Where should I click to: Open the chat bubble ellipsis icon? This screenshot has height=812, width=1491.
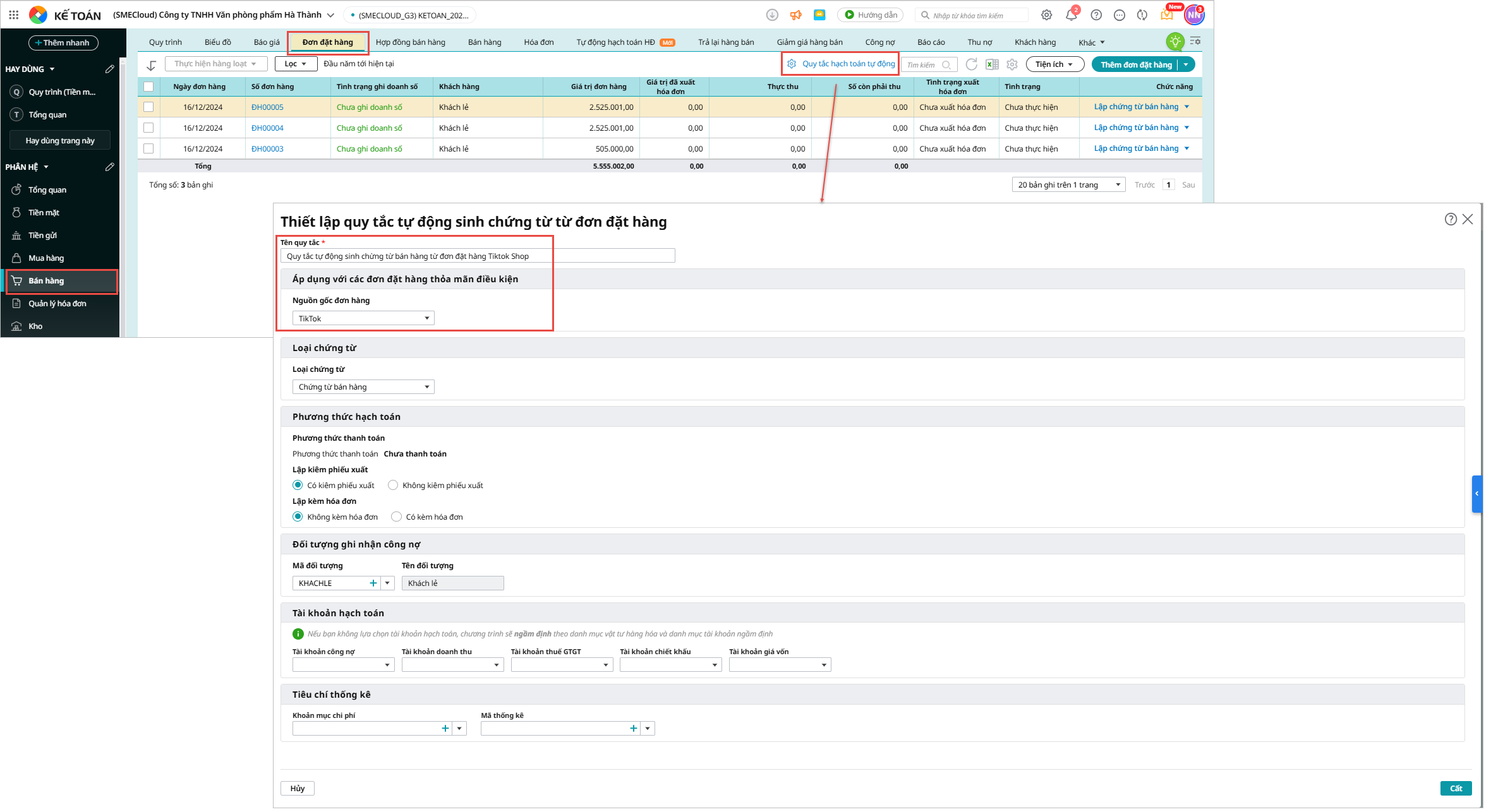(1120, 15)
